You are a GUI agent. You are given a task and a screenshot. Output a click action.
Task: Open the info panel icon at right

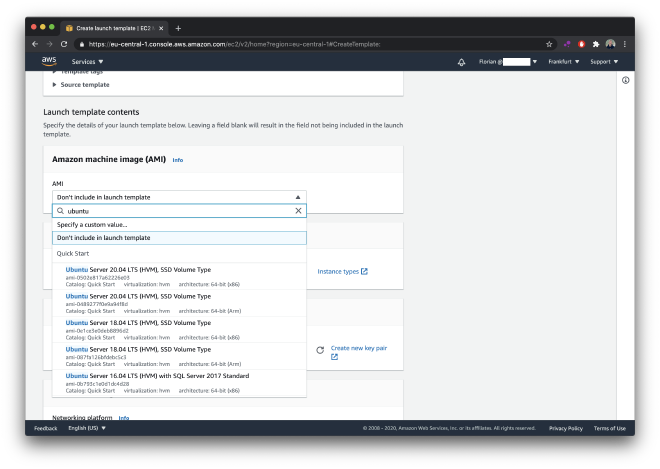coord(625,80)
